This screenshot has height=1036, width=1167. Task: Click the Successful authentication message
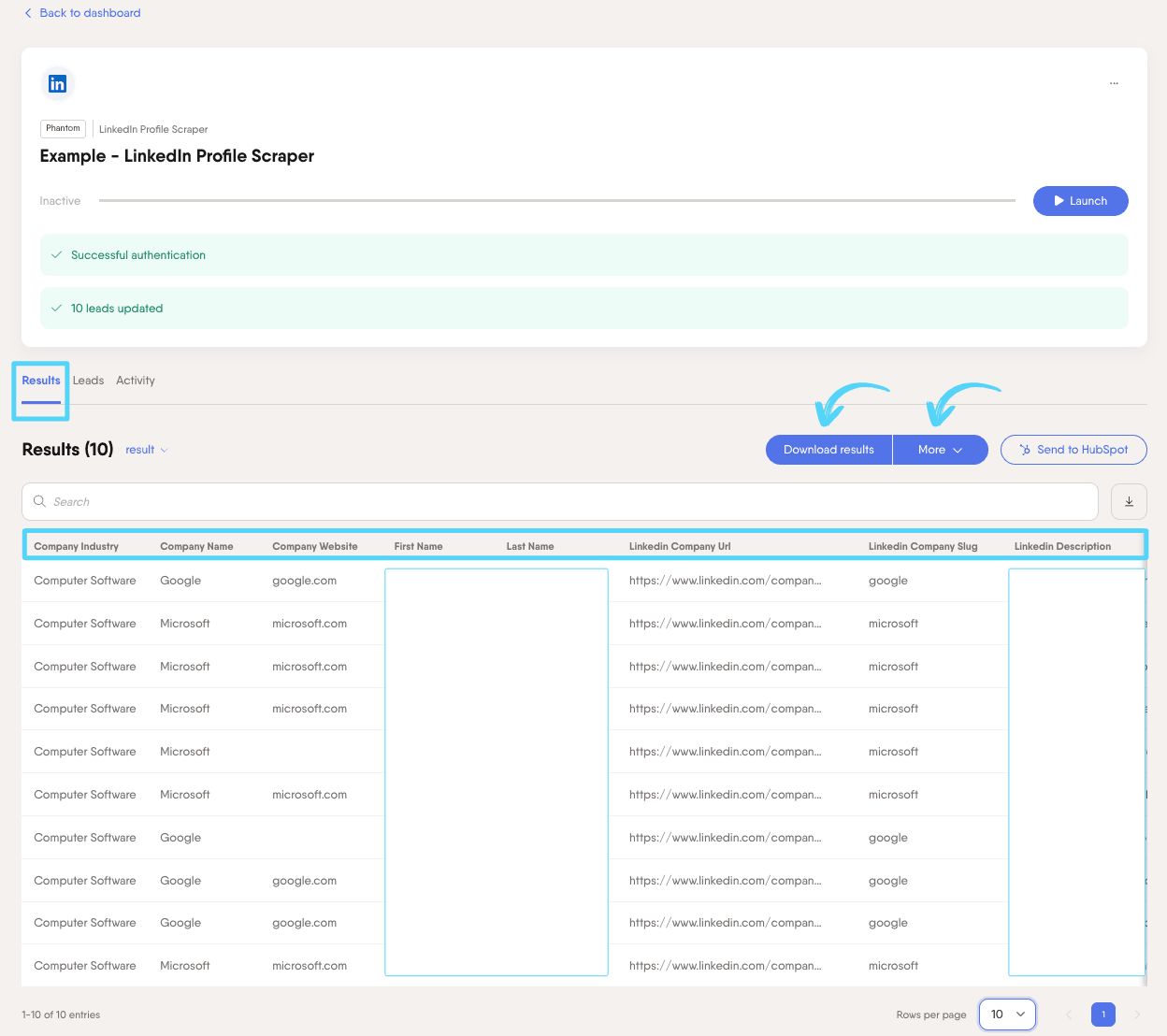pyautogui.click(x=584, y=255)
